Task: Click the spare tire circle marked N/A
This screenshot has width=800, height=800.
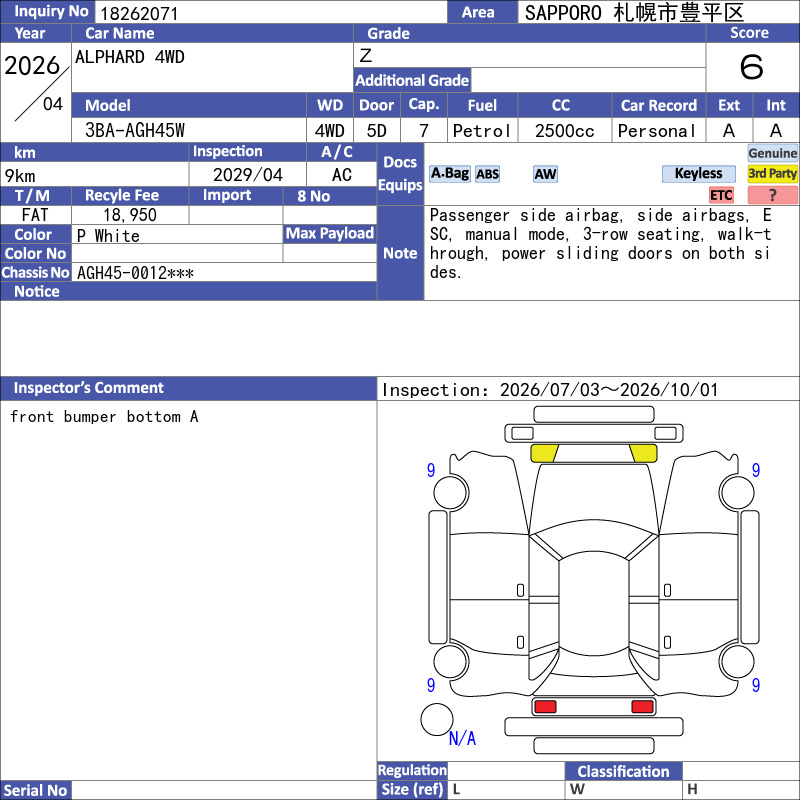Action: (437, 719)
